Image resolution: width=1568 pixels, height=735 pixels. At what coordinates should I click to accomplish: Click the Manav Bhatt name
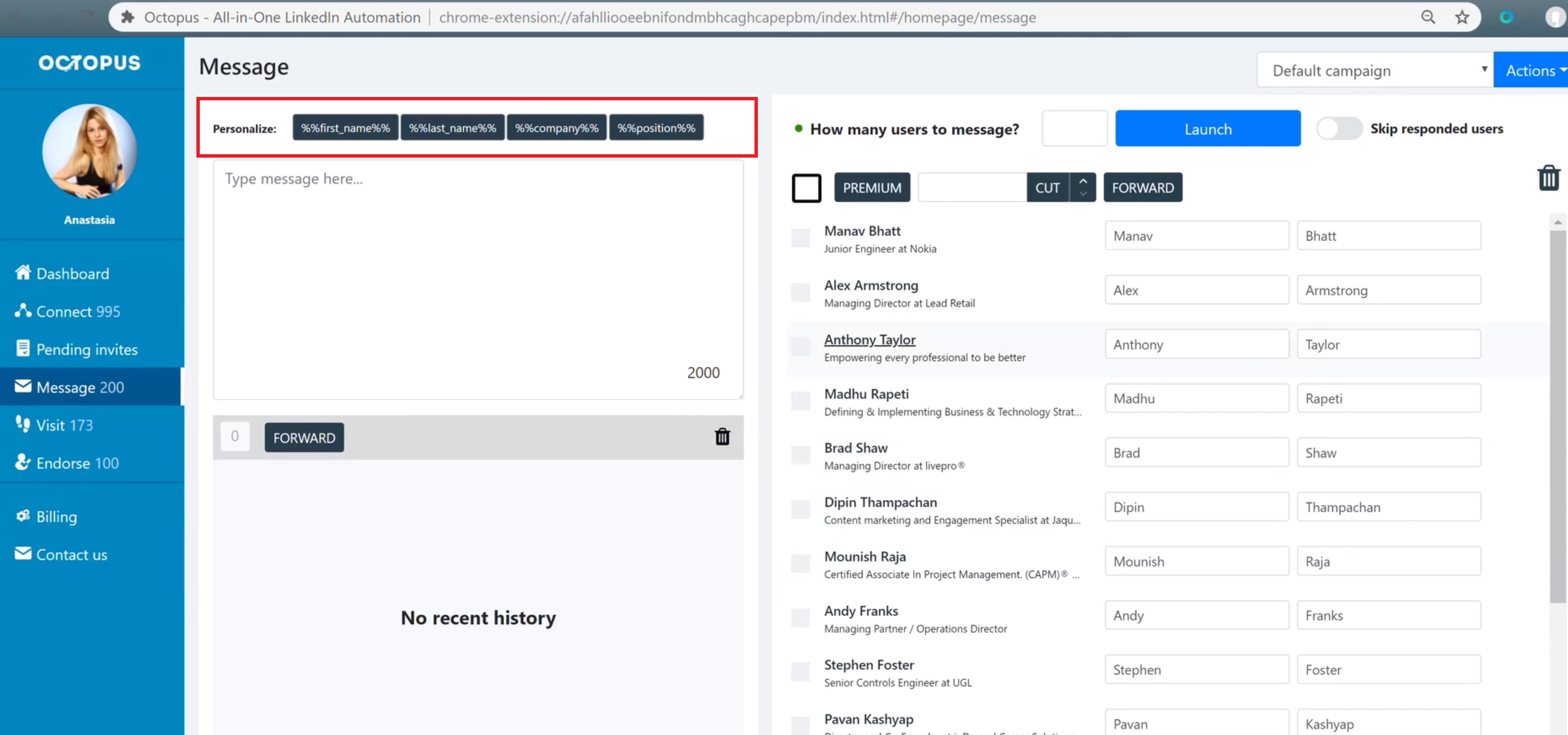pos(862,231)
